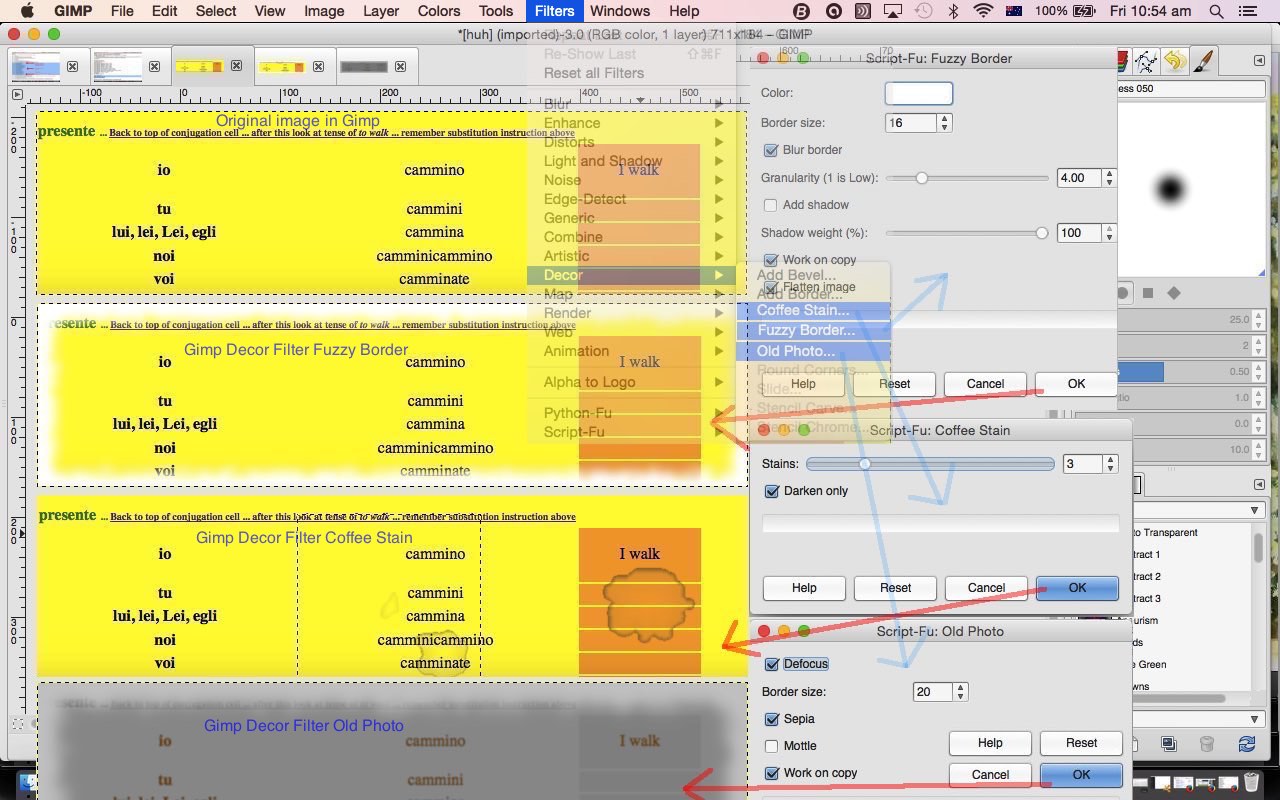
Task: Click the Wi-Fi status icon
Action: click(x=983, y=11)
